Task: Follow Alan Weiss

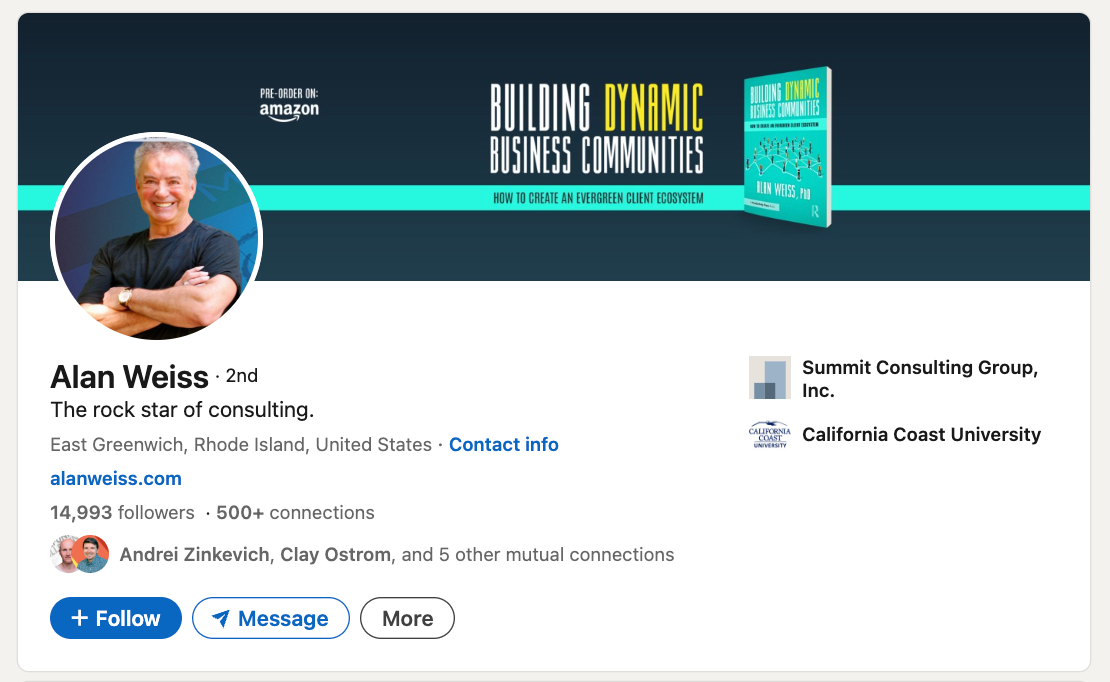Action: click(115, 618)
